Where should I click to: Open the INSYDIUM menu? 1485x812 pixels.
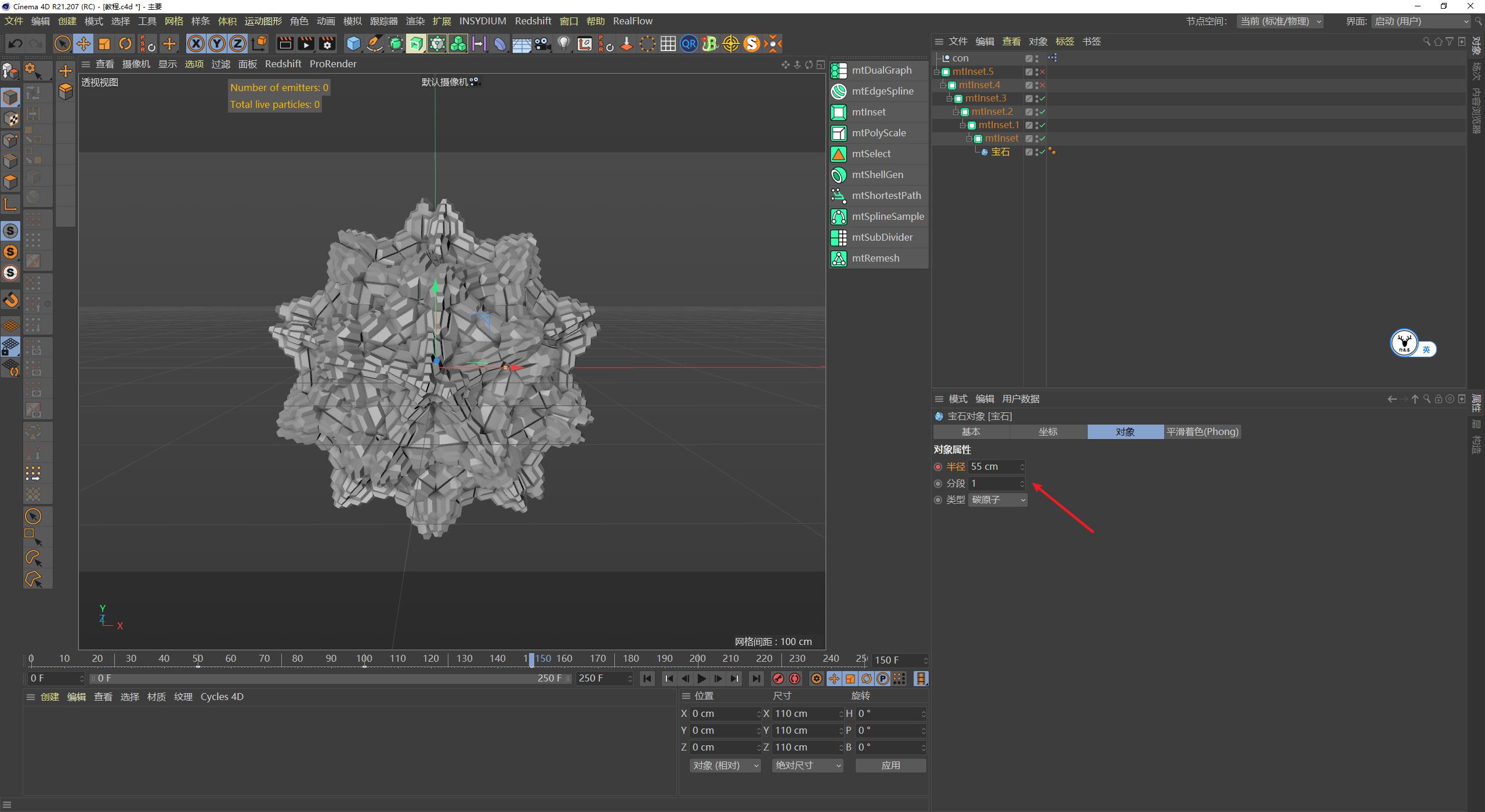click(483, 21)
